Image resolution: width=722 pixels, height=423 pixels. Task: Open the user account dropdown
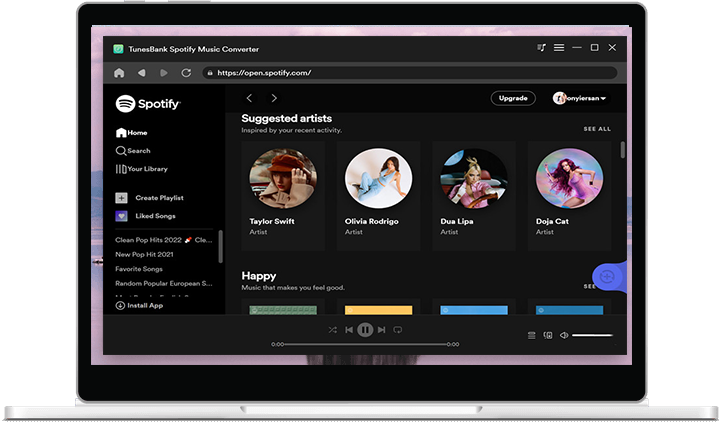pos(580,98)
